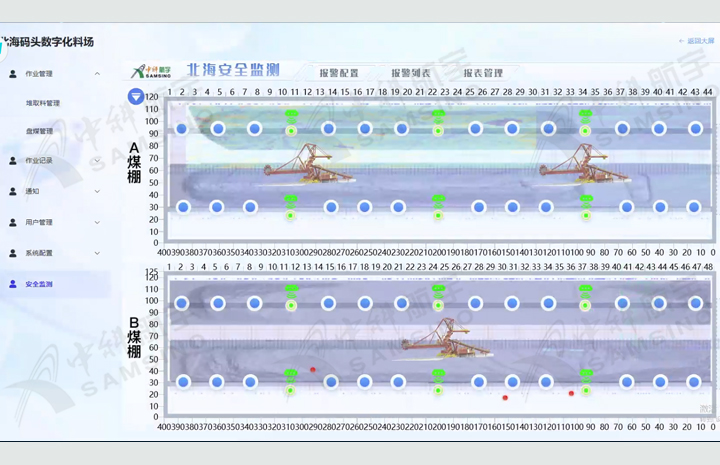Click the 作业记录 person icon
This screenshot has width=720, height=465.
pyautogui.click(x=13, y=160)
